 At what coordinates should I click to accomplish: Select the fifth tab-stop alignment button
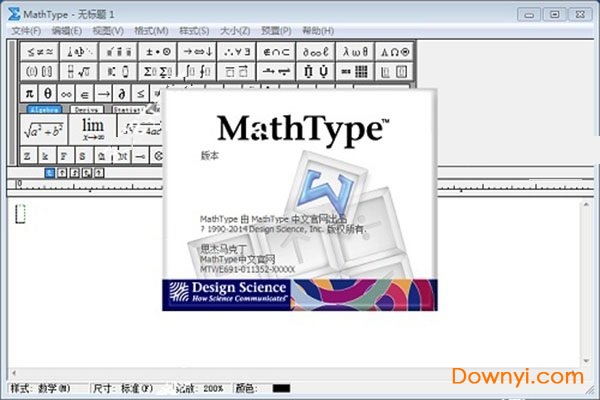(99, 173)
